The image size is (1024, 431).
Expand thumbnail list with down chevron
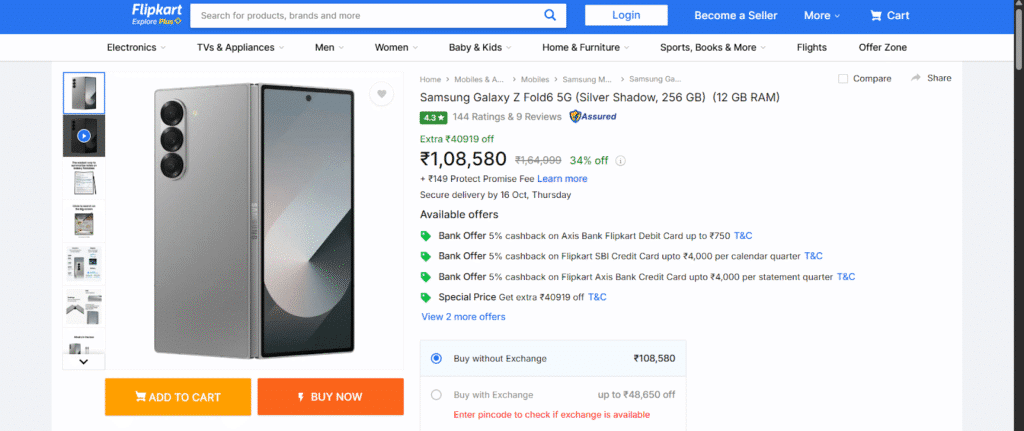tap(84, 361)
